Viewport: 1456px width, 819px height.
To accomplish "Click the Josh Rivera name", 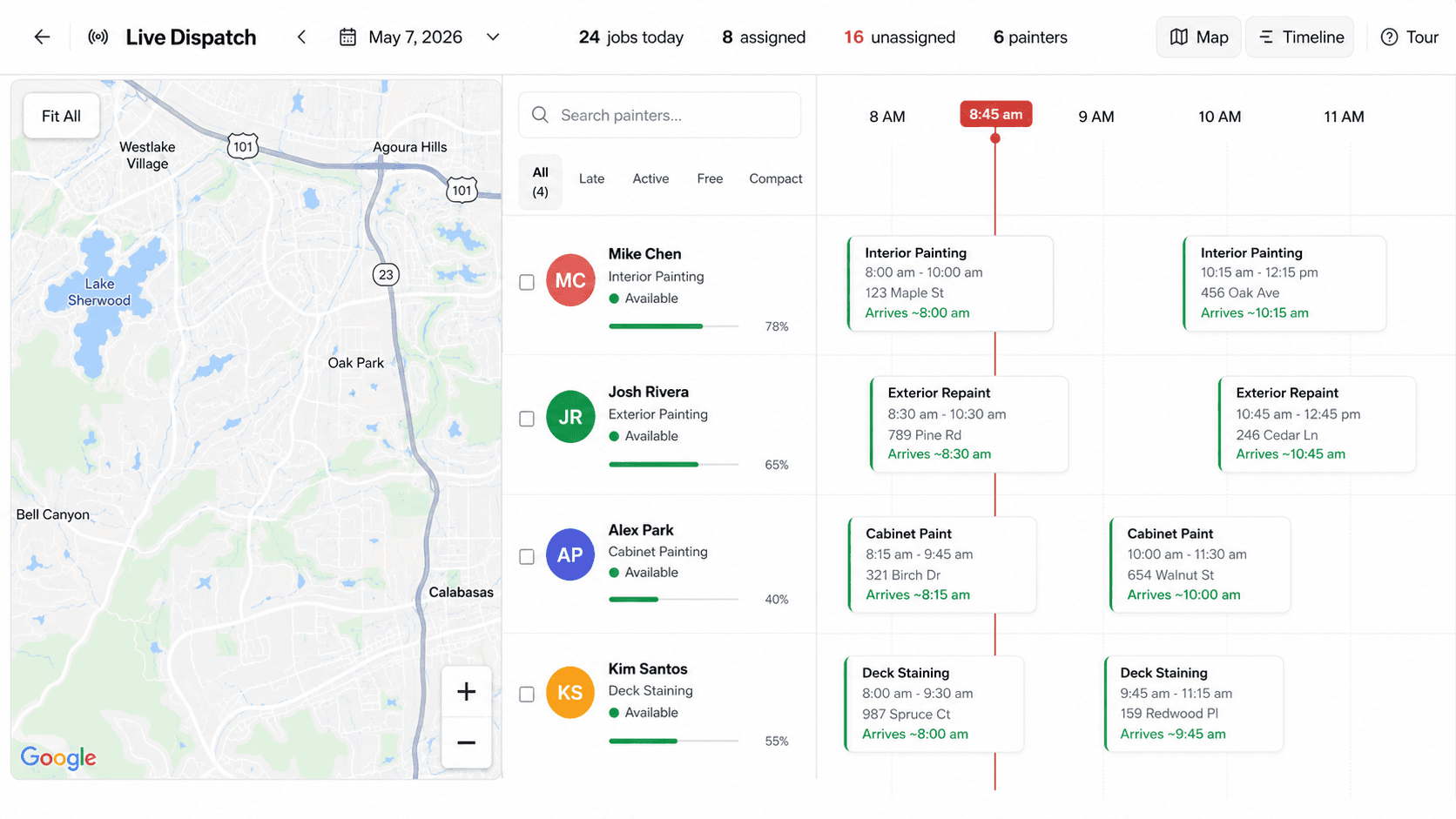I will [x=648, y=392].
